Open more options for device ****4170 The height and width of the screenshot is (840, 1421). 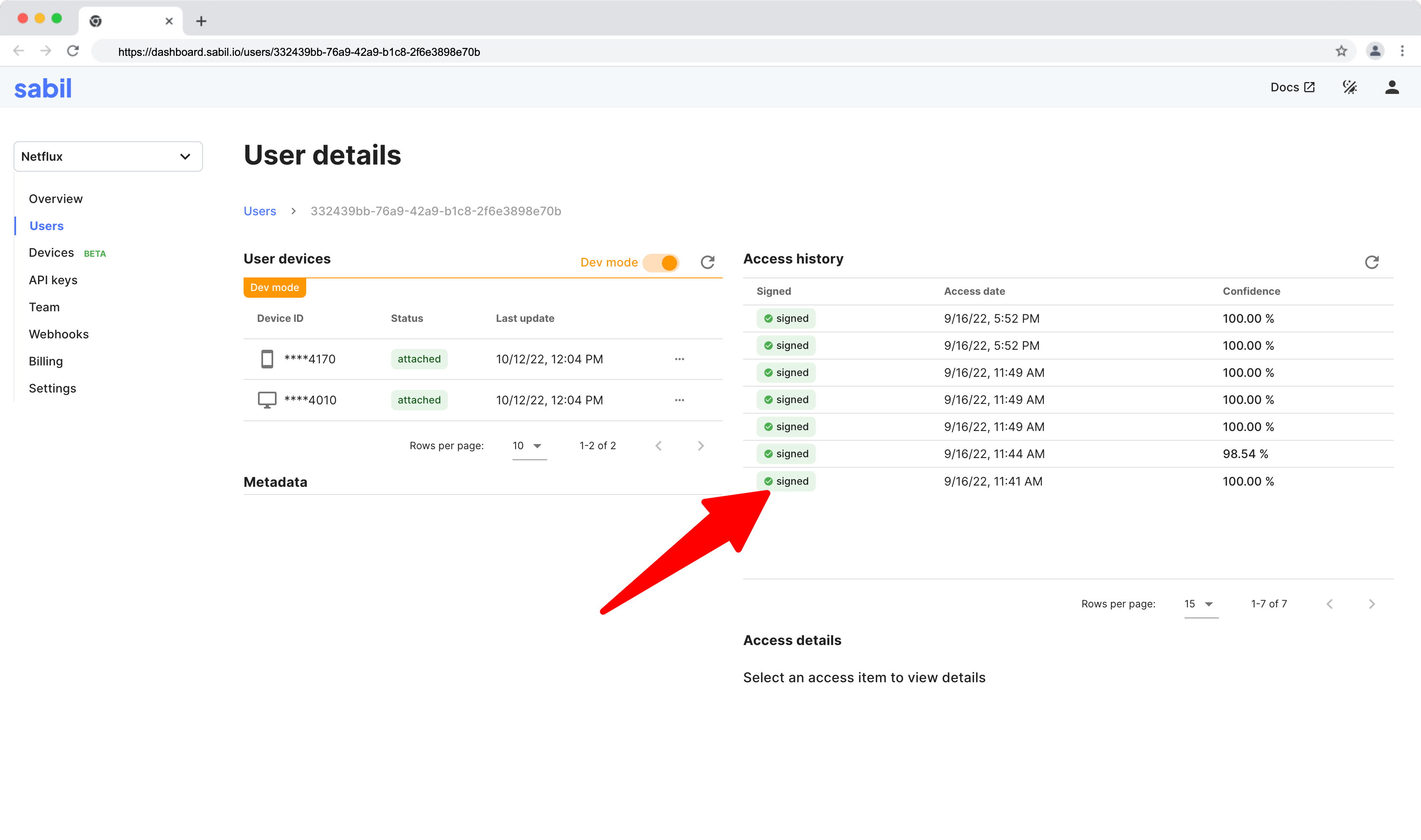pos(679,359)
